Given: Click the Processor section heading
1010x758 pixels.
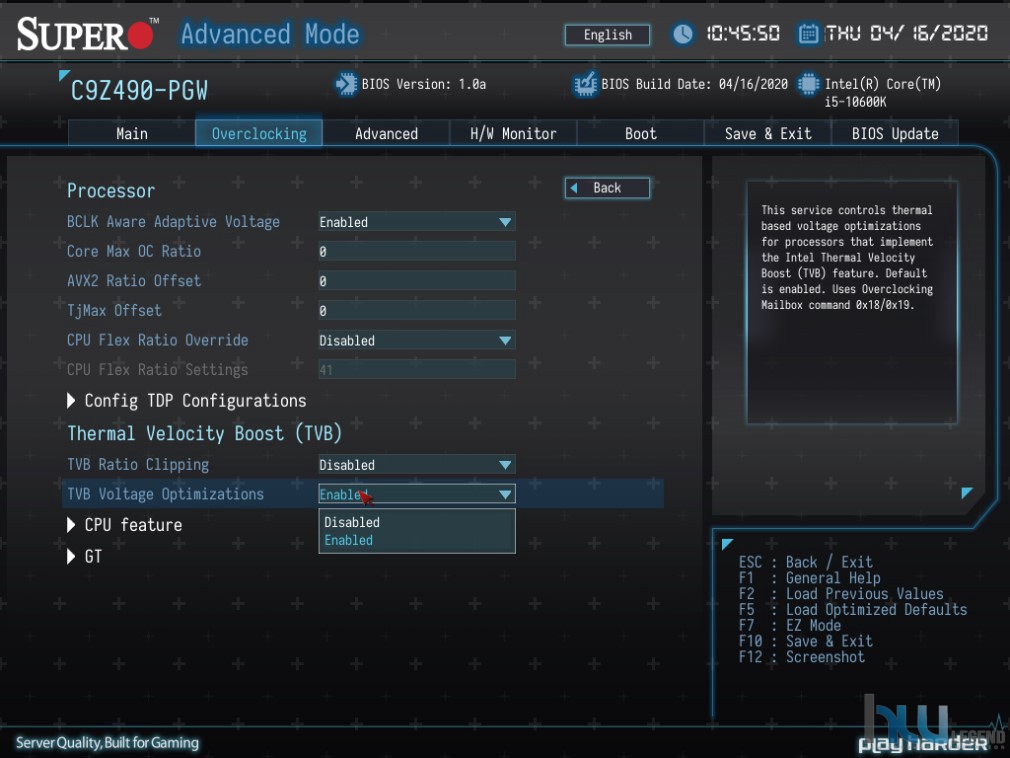Looking at the screenshot, I should click(x=111, y=191).
